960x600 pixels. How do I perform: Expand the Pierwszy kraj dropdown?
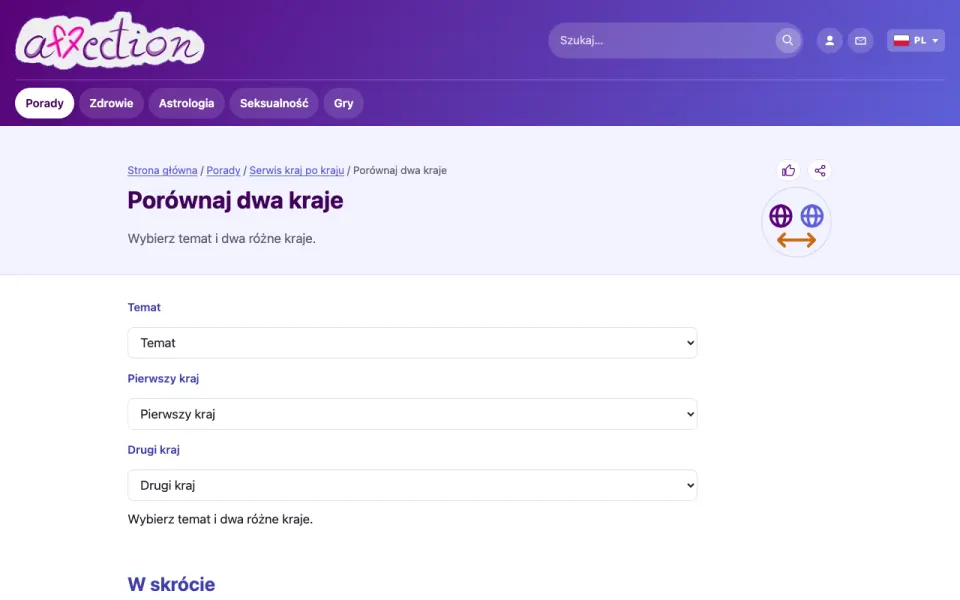tap(412, 414)
